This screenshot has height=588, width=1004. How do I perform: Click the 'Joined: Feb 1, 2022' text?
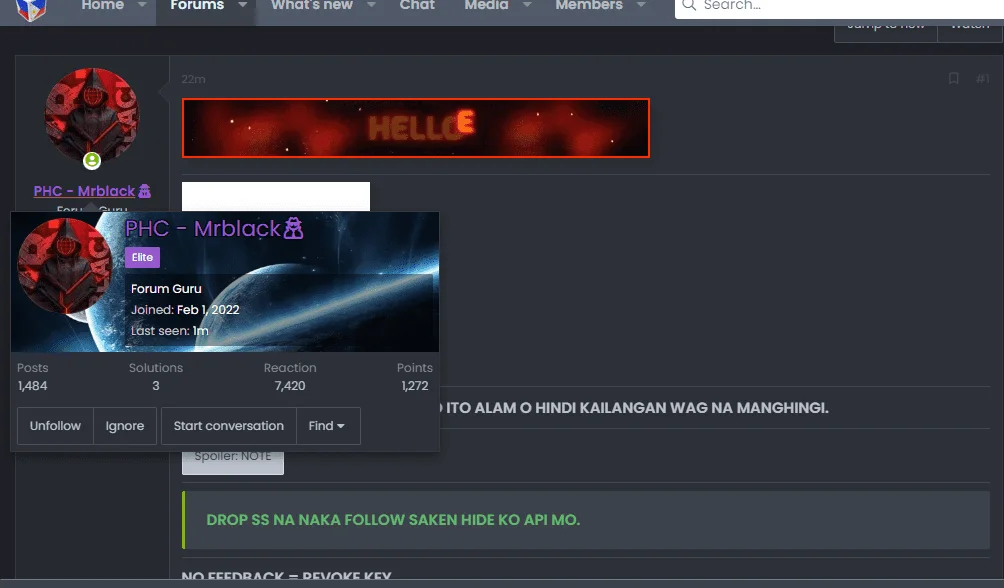pos(185,310)
